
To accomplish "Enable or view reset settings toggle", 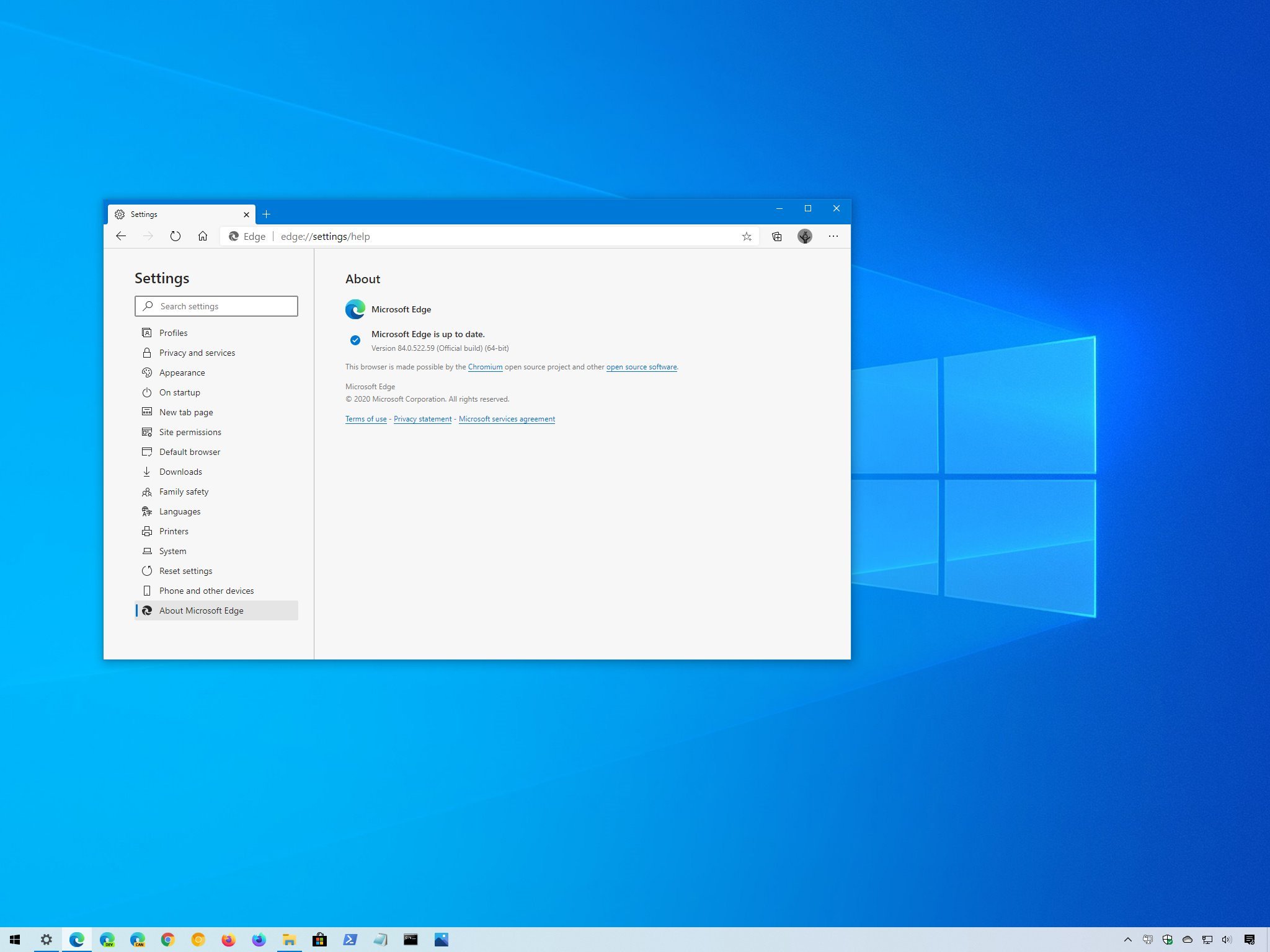I will point(186,570).
